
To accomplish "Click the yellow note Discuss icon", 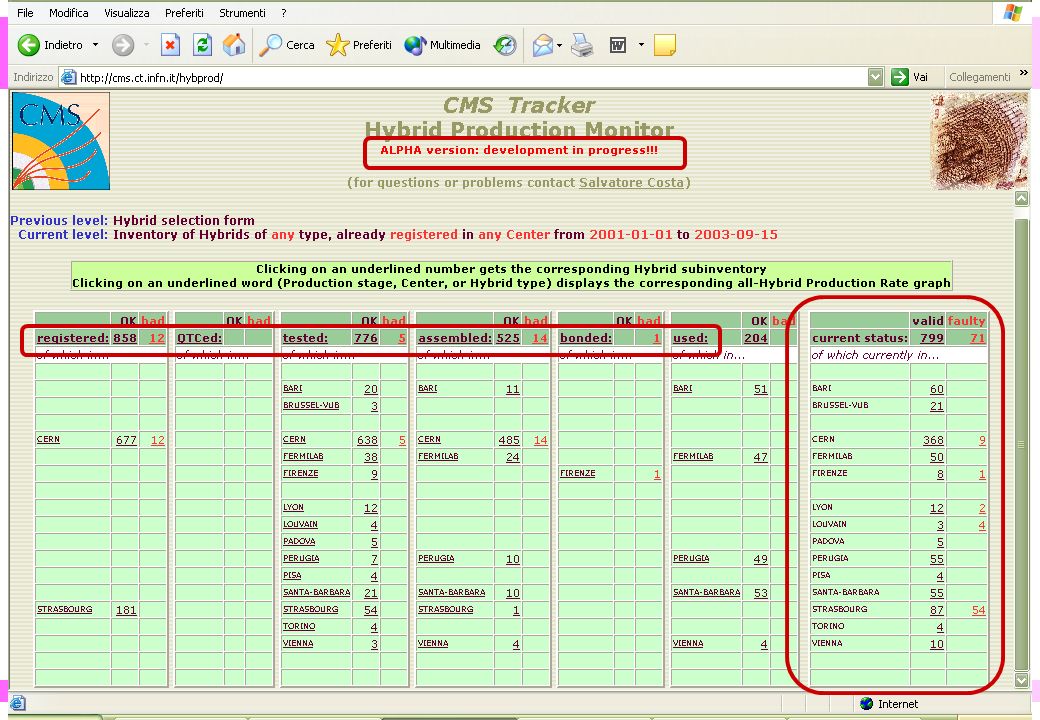I will coord(665,45).
